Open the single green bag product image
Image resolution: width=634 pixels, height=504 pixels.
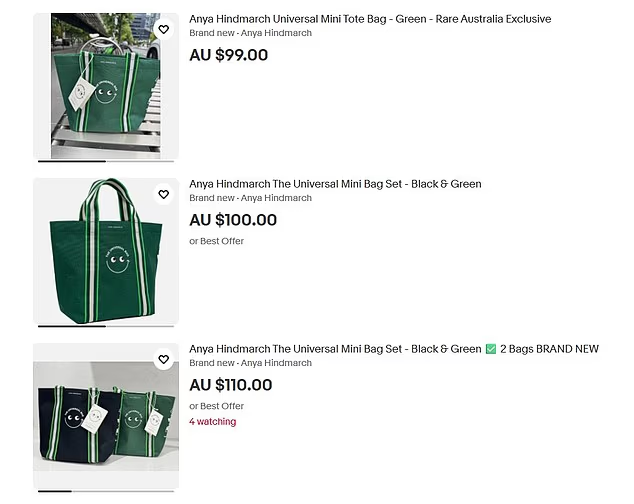[x=105, y=250]
